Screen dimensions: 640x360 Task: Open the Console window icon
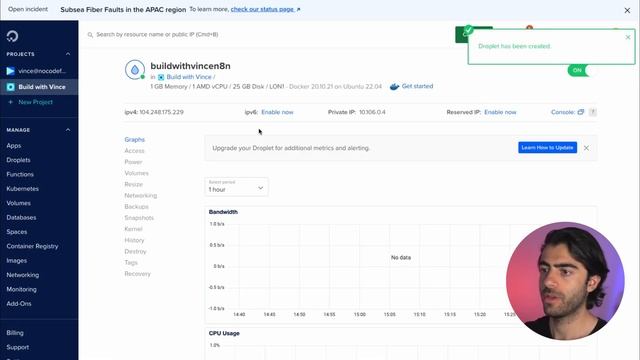tap(580, 112)
